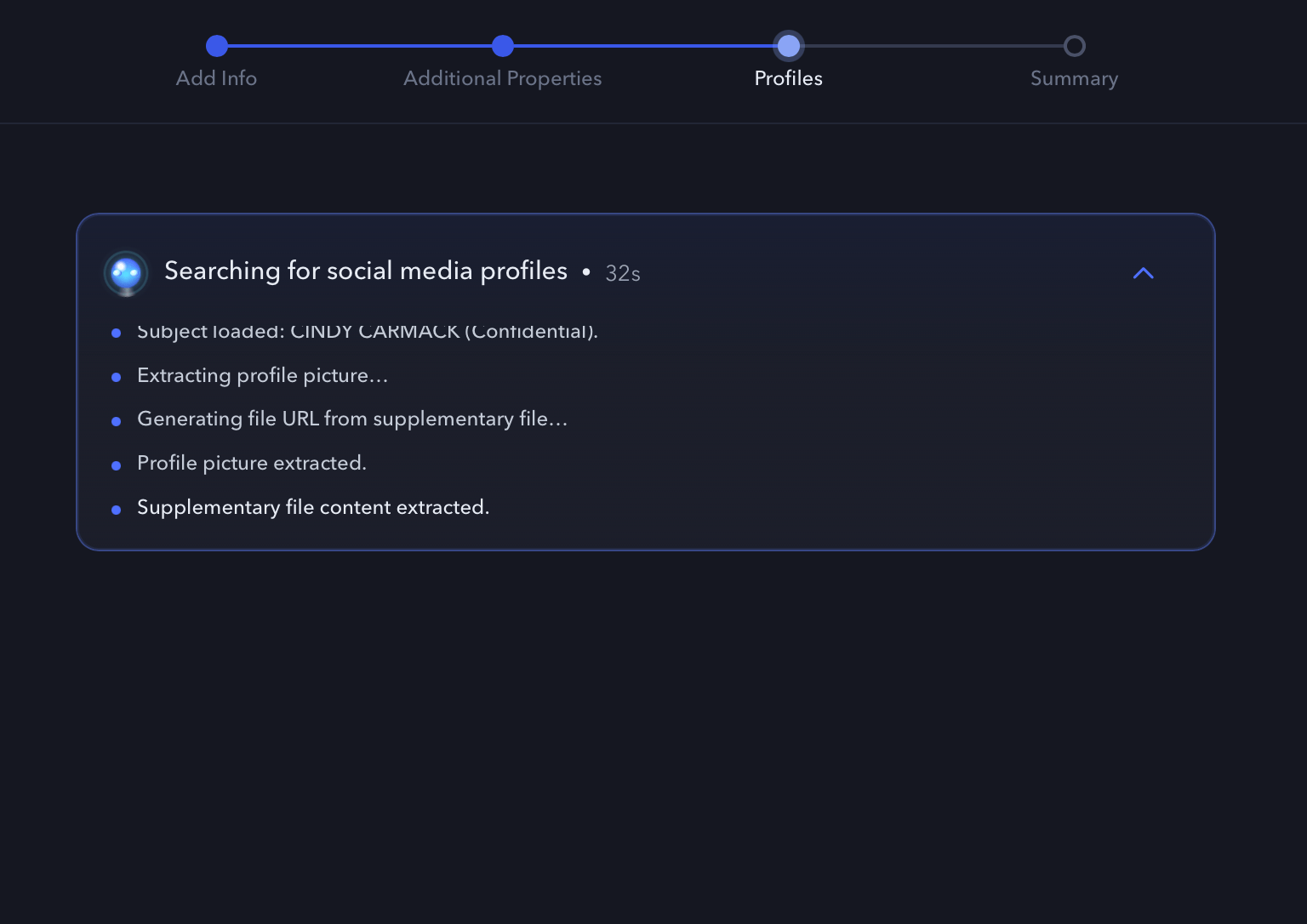Click the 32s elapsed timer
Screen dimensions: 1307x924
(623, 273)
